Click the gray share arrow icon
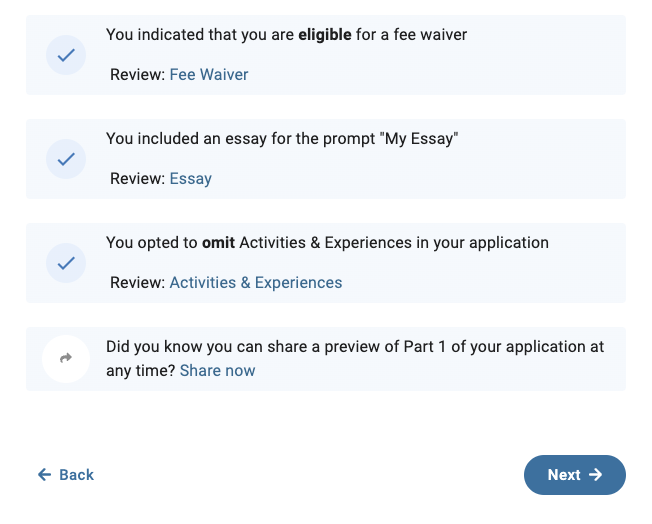Screen dimensions: 652x524 (x=66, y=358)
